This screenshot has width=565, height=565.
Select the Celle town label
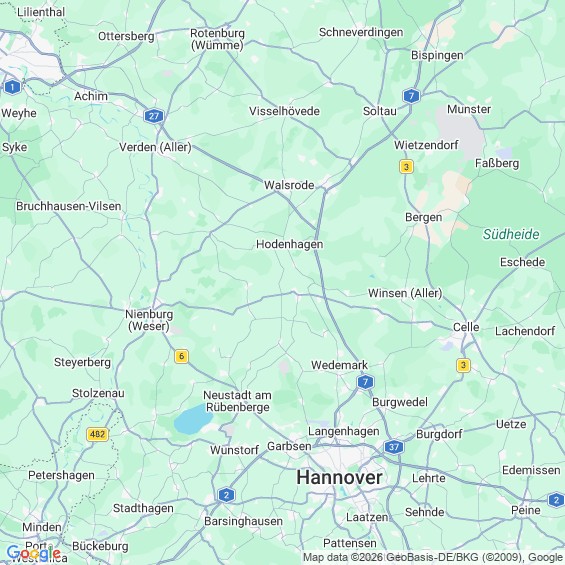pyautogui.click(x=466, y=327)
